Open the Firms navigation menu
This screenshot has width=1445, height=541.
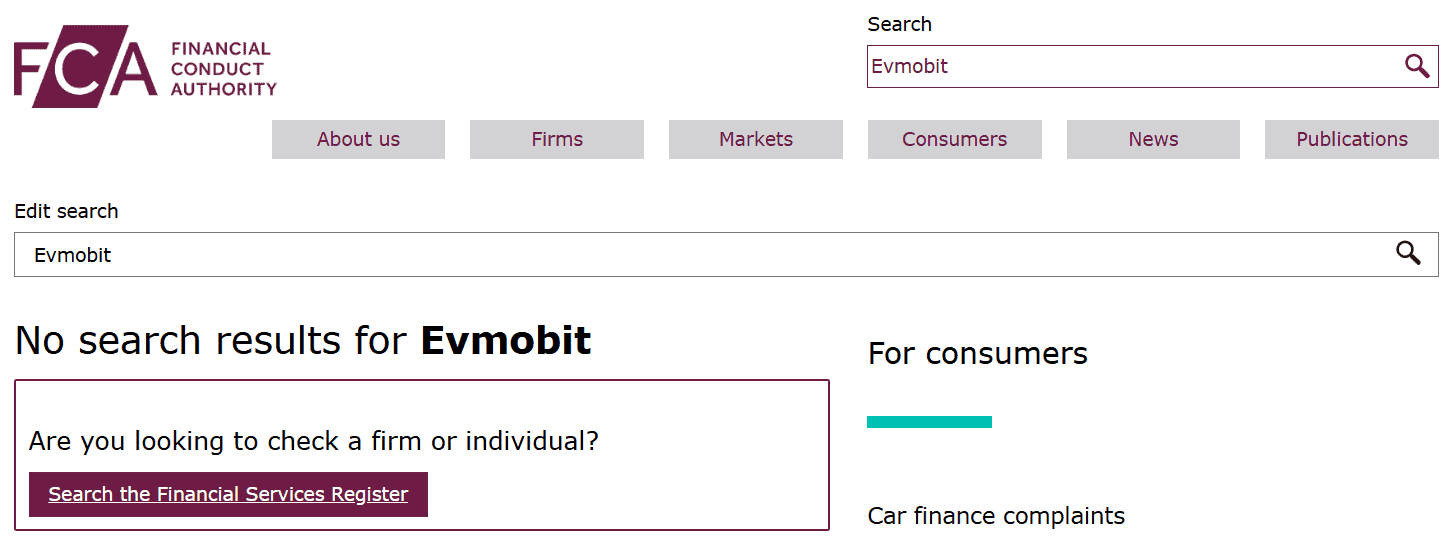(x=557, y=140)
